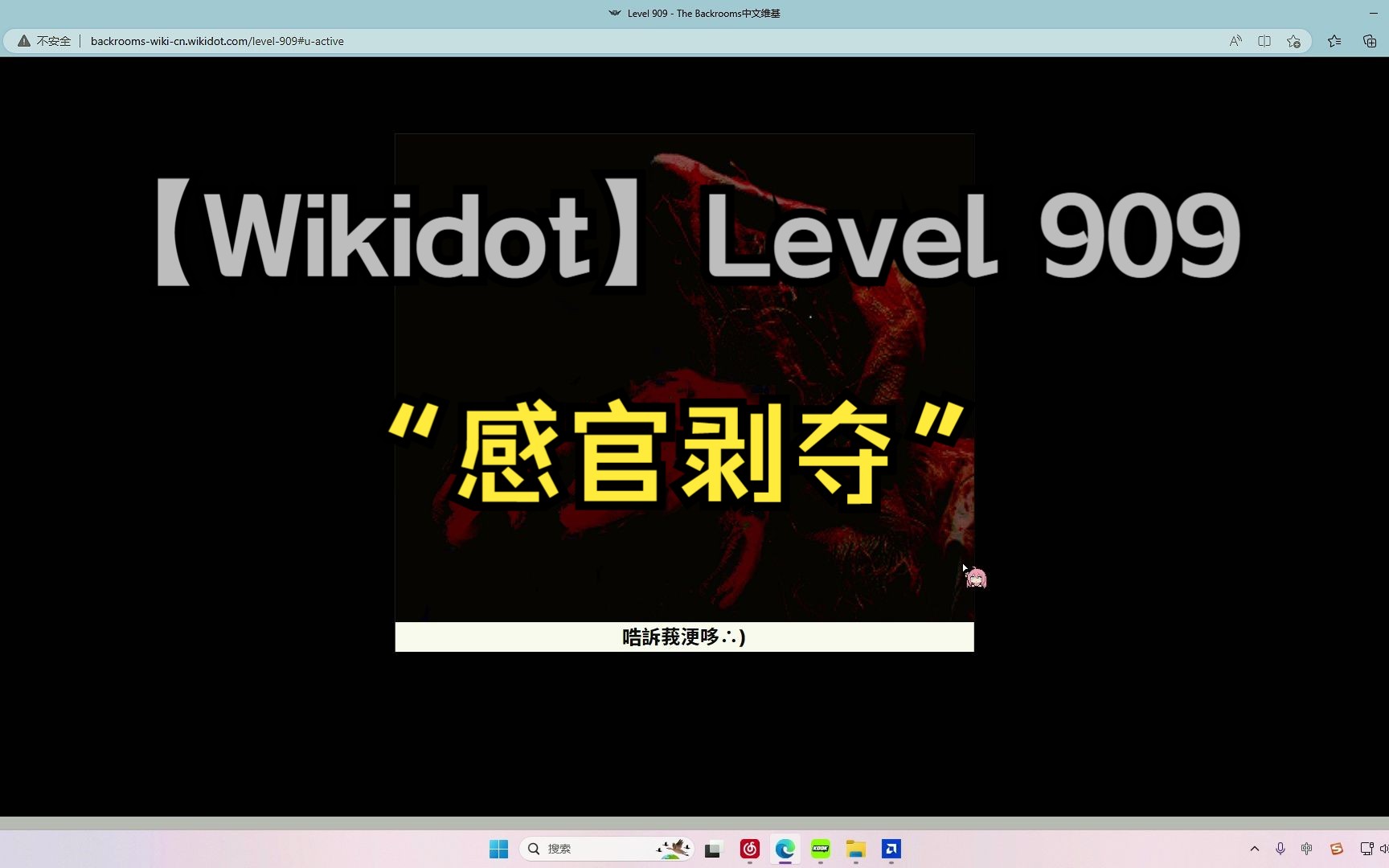Screen dimensions: 1389x868
Task: Click the red creature image on page
Action: [685, 378]
